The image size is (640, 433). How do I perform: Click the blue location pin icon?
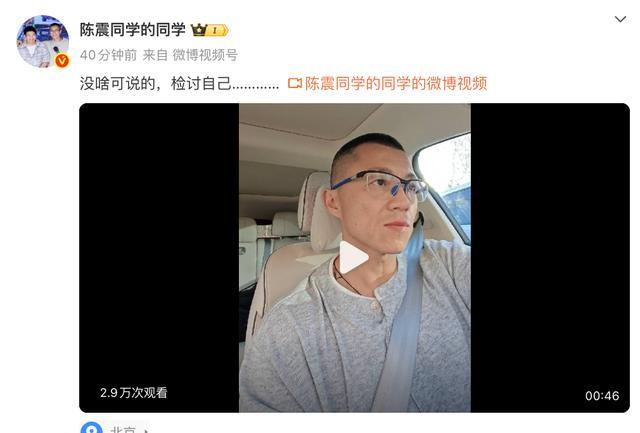point(91,428)
